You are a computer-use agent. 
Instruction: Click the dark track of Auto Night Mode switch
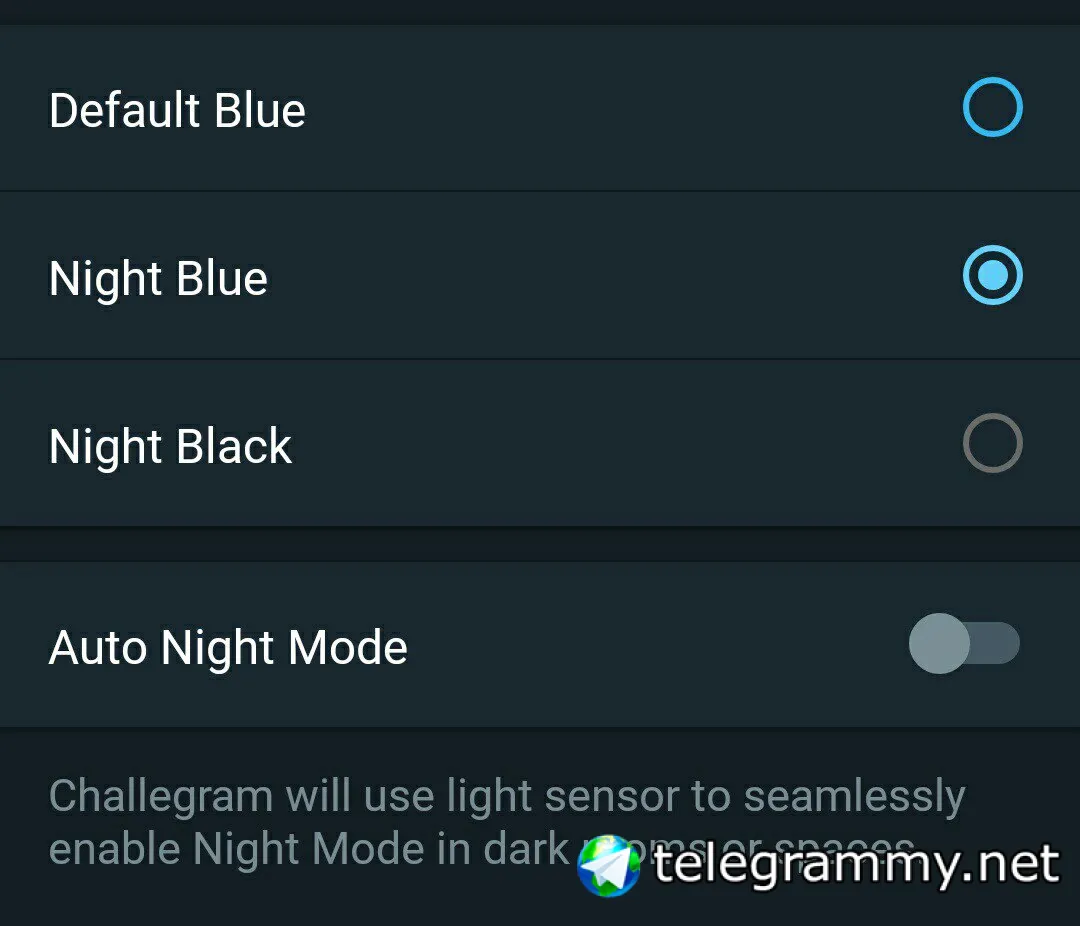(x=998, y=643)
